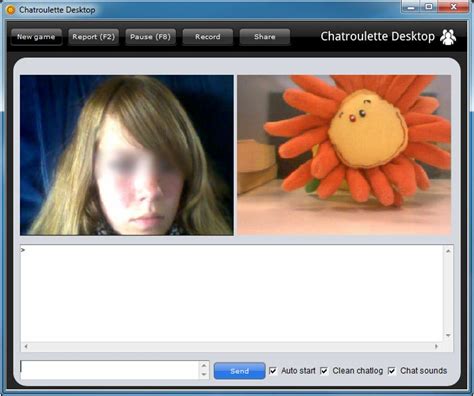Click the New game button
Viewport: 474px width, 396px height.
coord(36,37)
